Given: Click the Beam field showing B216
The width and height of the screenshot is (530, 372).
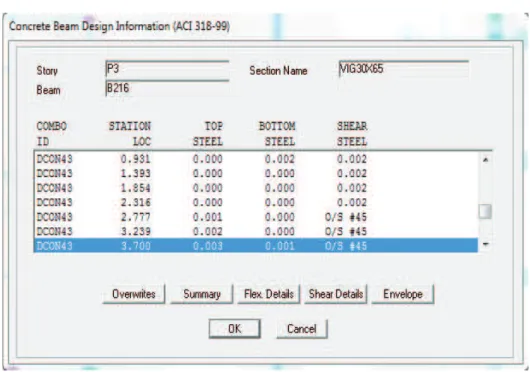Looking at the screenshot, I should tap(167, 89).
